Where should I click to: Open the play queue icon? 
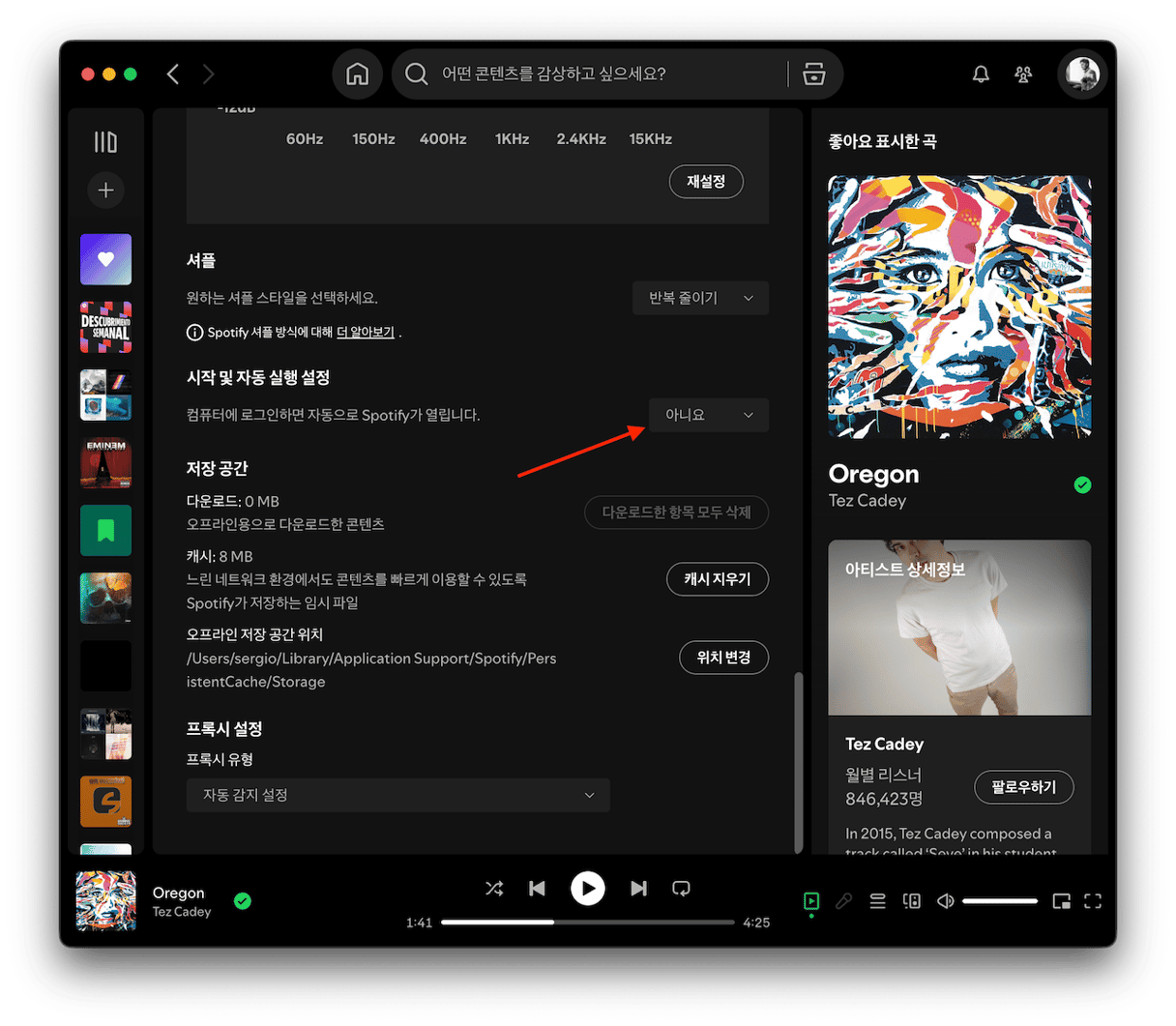(877, 901)
